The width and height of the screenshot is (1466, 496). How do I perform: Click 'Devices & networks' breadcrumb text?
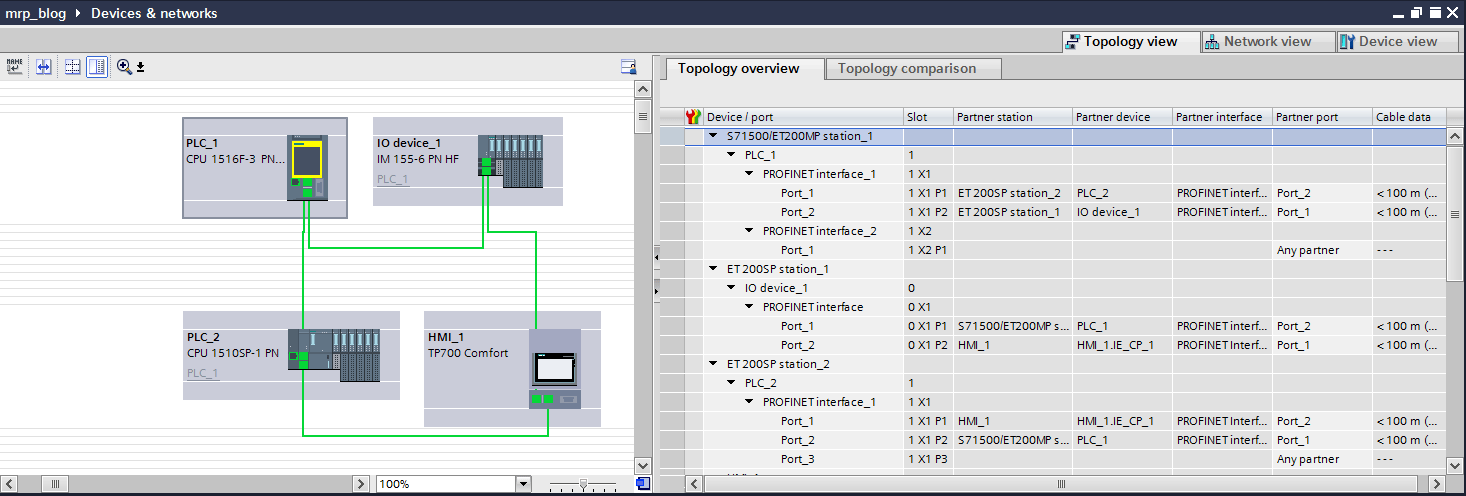(x=154, y=14)
